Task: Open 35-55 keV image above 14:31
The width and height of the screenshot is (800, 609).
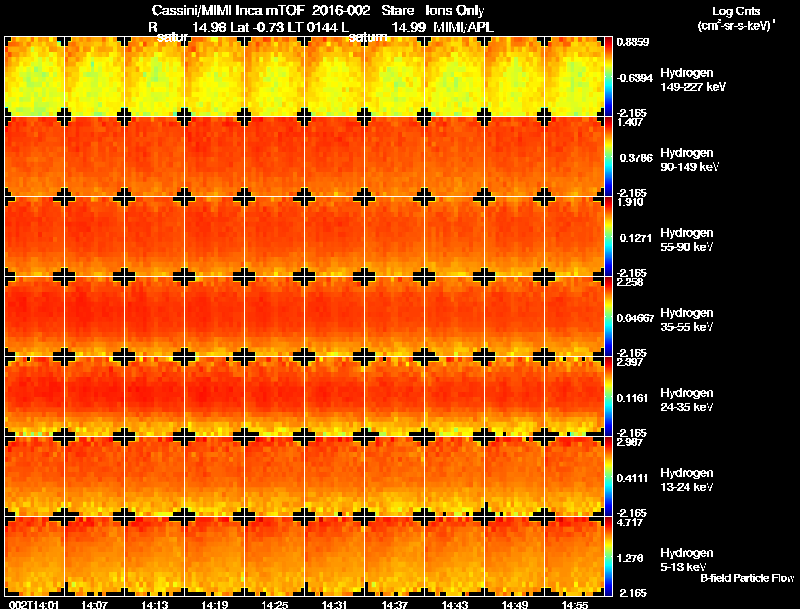Action: 335,316
